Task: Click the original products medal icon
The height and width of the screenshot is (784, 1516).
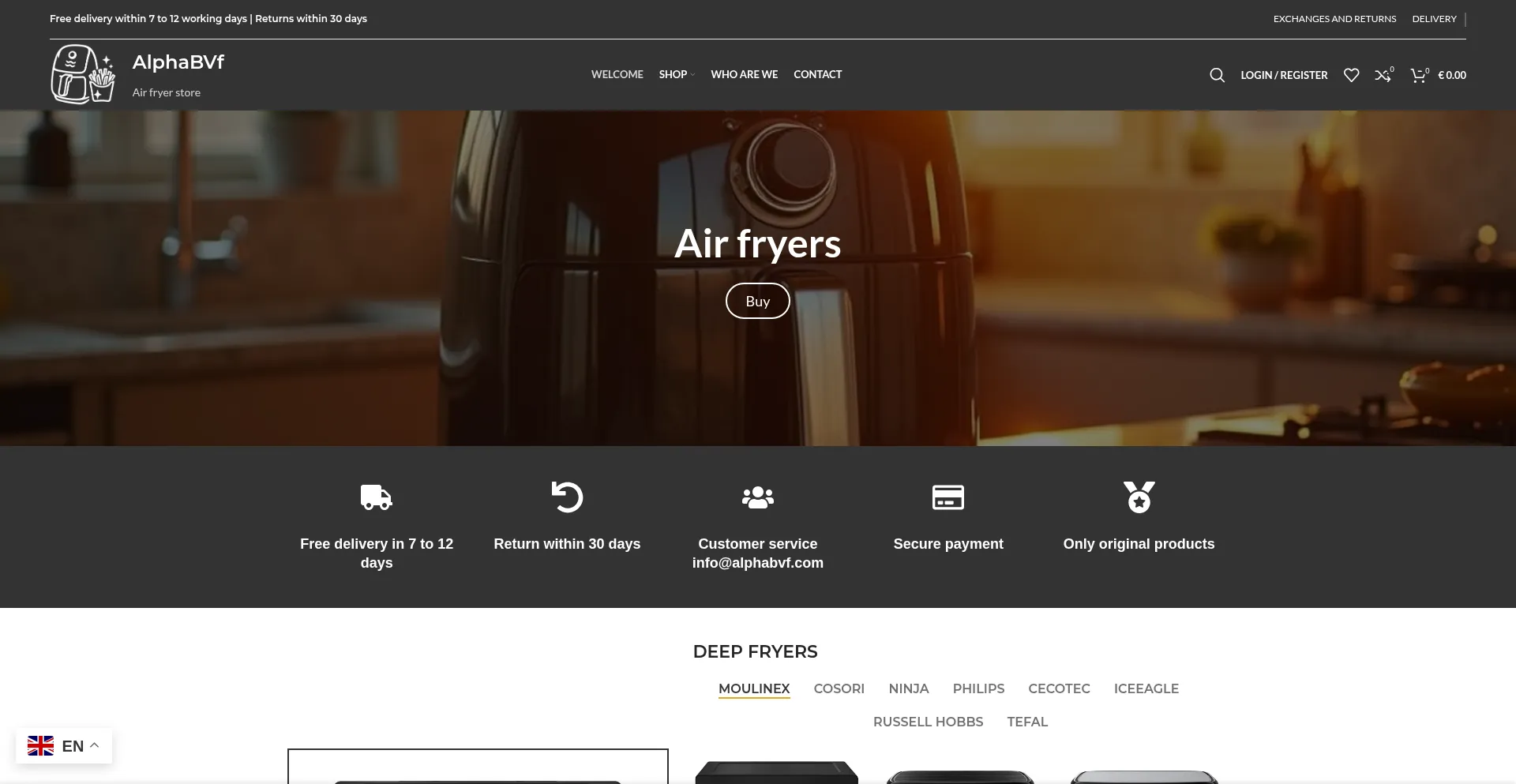Action: click(x=1139, y=497)
